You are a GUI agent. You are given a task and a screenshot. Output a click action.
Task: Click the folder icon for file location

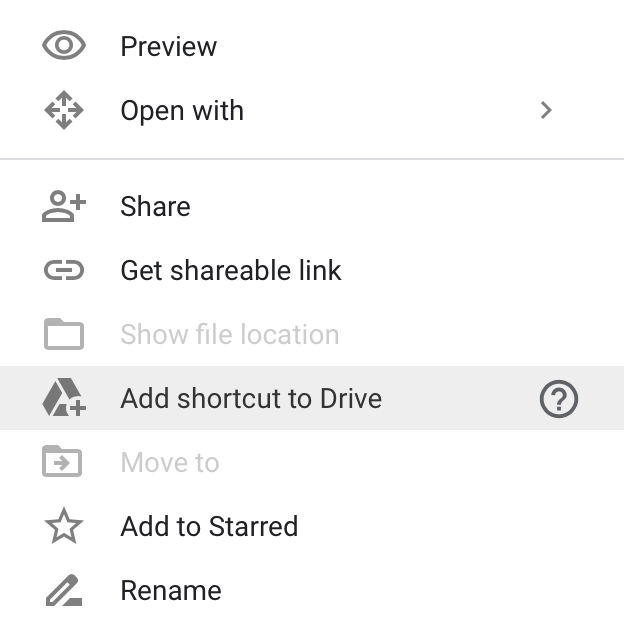pos(64,334)
